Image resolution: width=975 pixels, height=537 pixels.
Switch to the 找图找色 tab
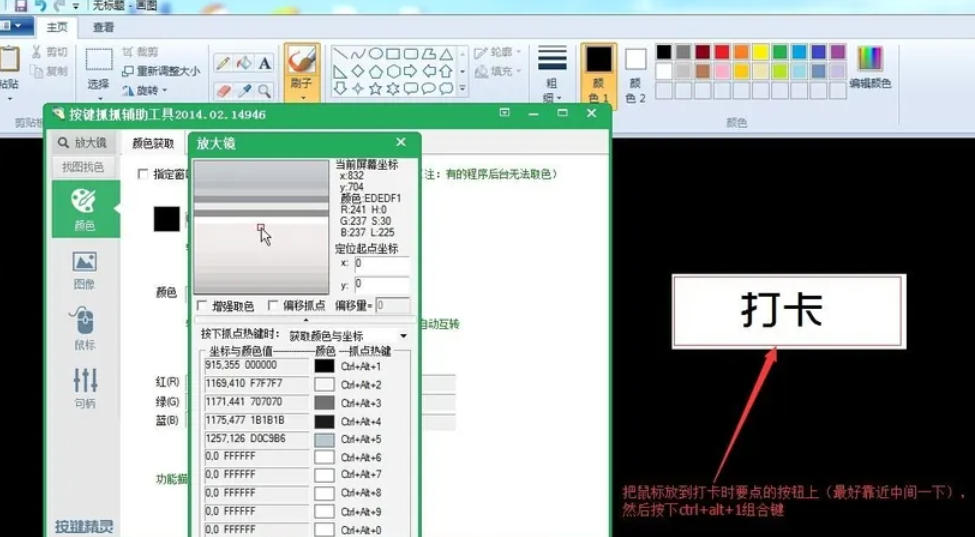(83, 167)
